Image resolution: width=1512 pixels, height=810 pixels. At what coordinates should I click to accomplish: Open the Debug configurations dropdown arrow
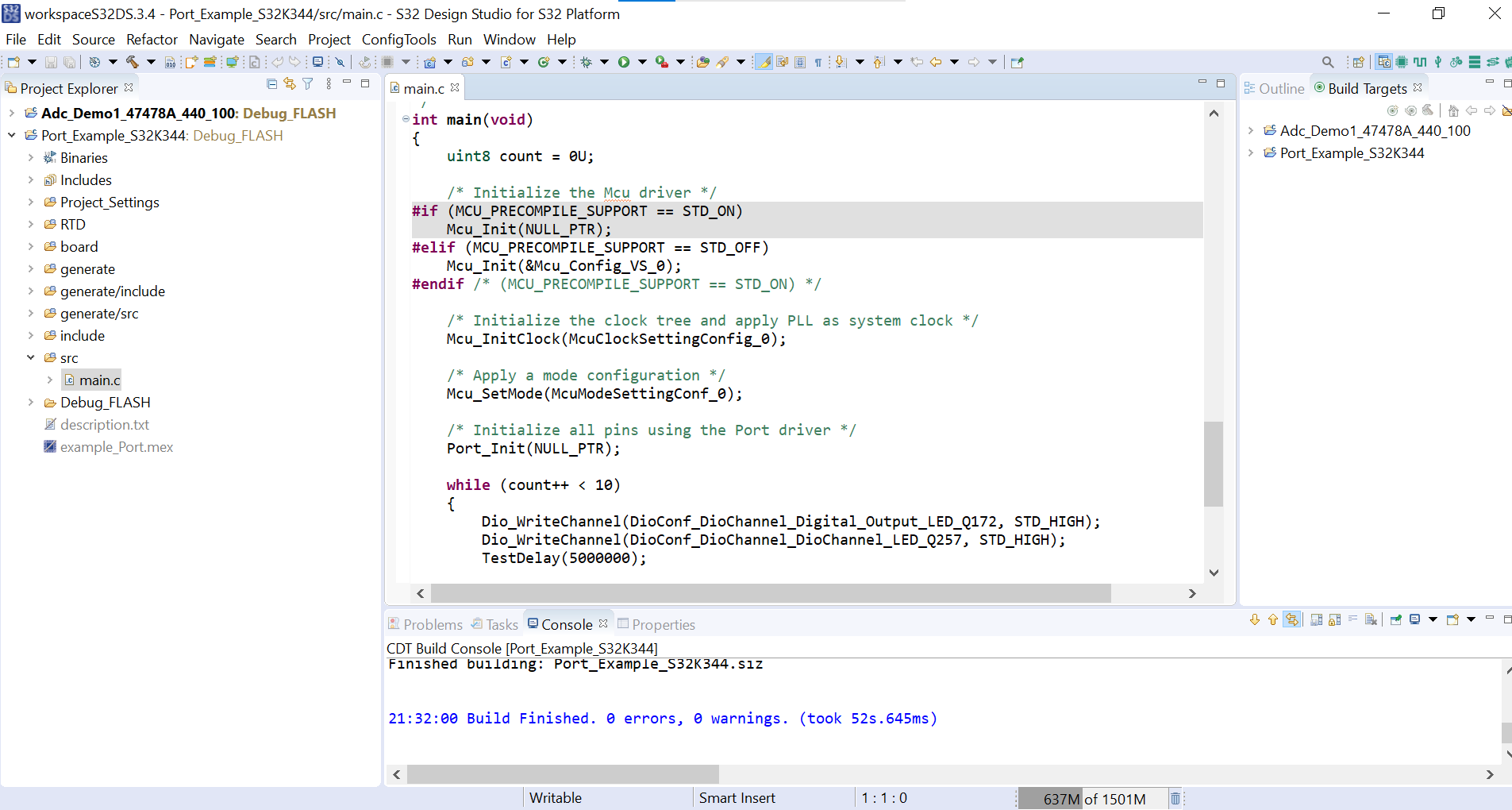[x=605, y=62]
